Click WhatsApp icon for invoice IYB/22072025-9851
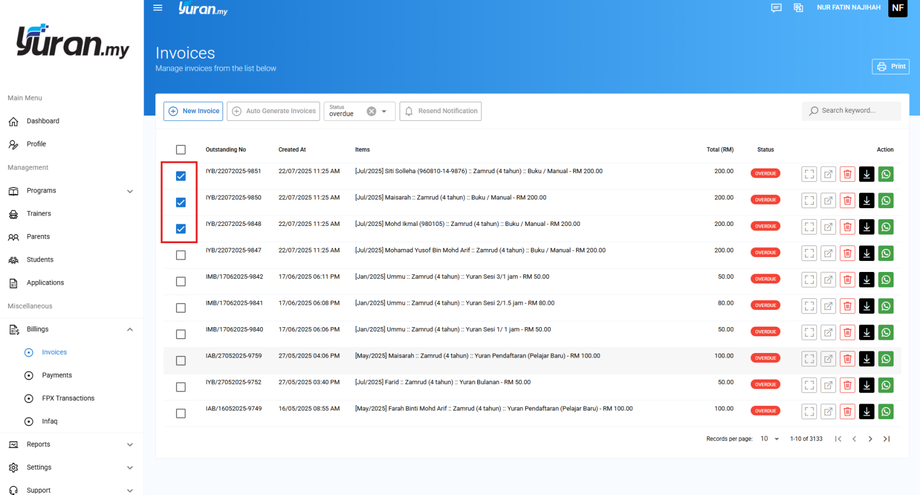 tap(885, 174)
